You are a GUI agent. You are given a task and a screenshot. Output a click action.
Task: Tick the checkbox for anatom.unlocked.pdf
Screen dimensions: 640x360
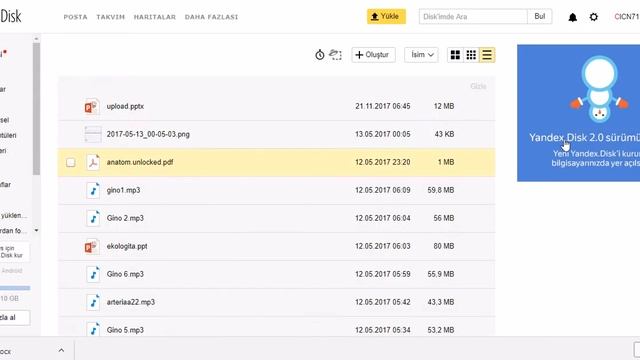point(71,162)
